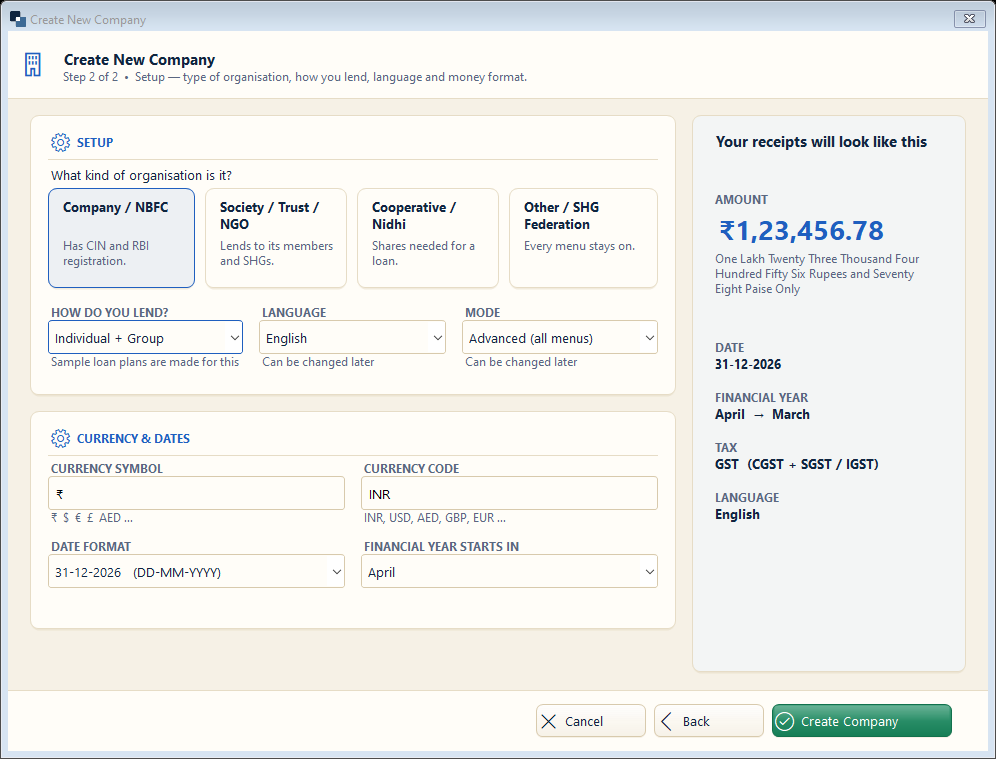996x759 pixels.
Task: Click the checkmark icon on Create Company
Action: tap(785, 721)
